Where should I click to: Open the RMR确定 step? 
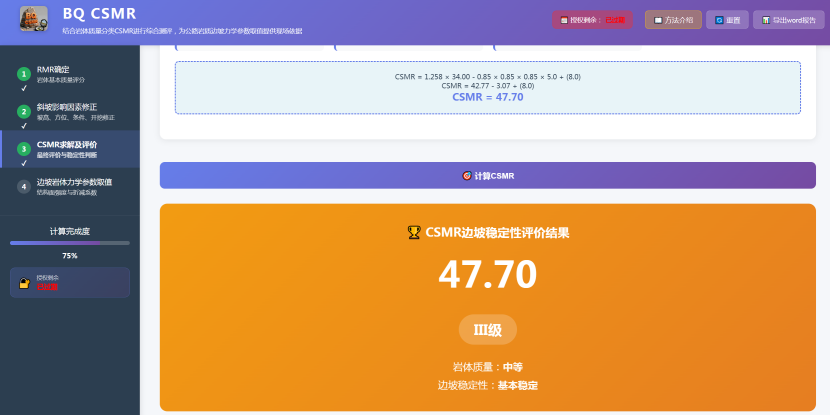pos(70,74)
